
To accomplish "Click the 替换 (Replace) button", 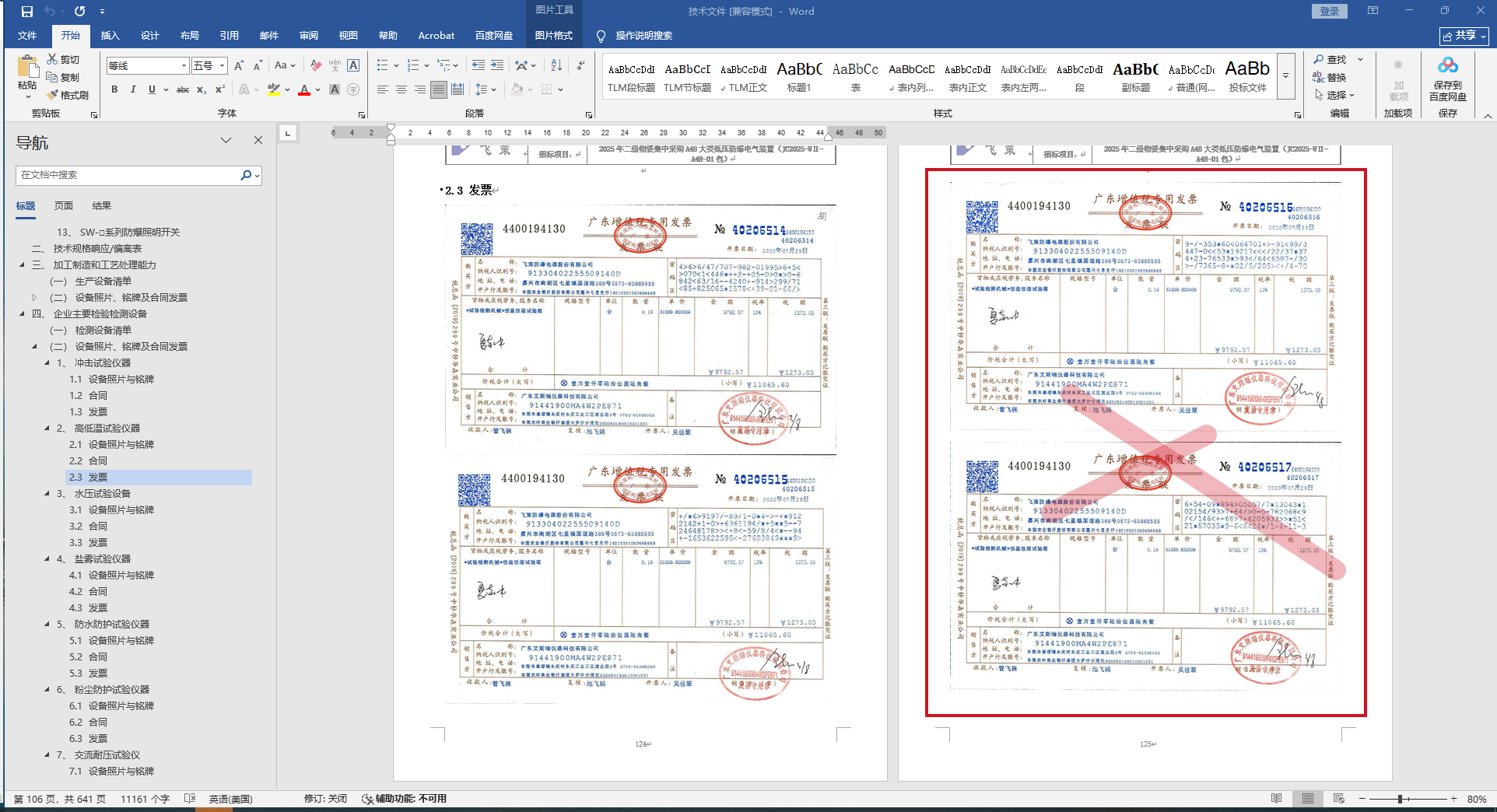I will point(1330,77).
